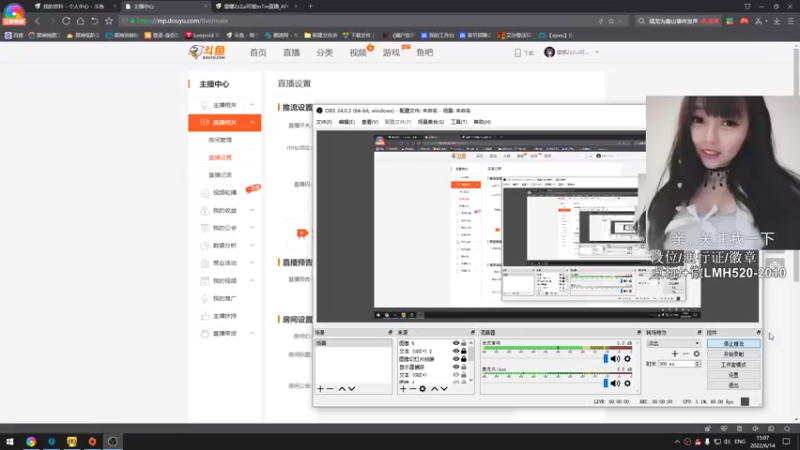Open source properties gear in sources panel

[422, 389]
